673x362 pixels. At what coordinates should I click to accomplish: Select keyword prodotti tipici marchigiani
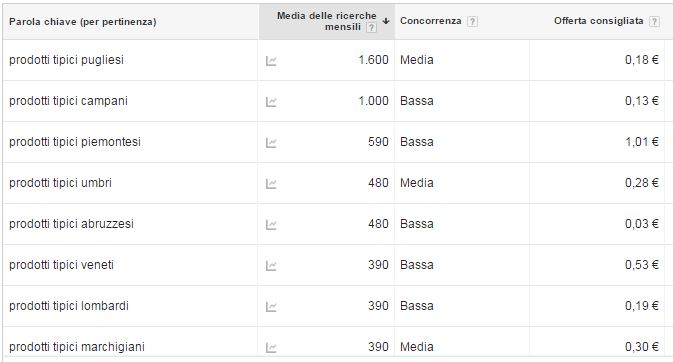(77, 347)
